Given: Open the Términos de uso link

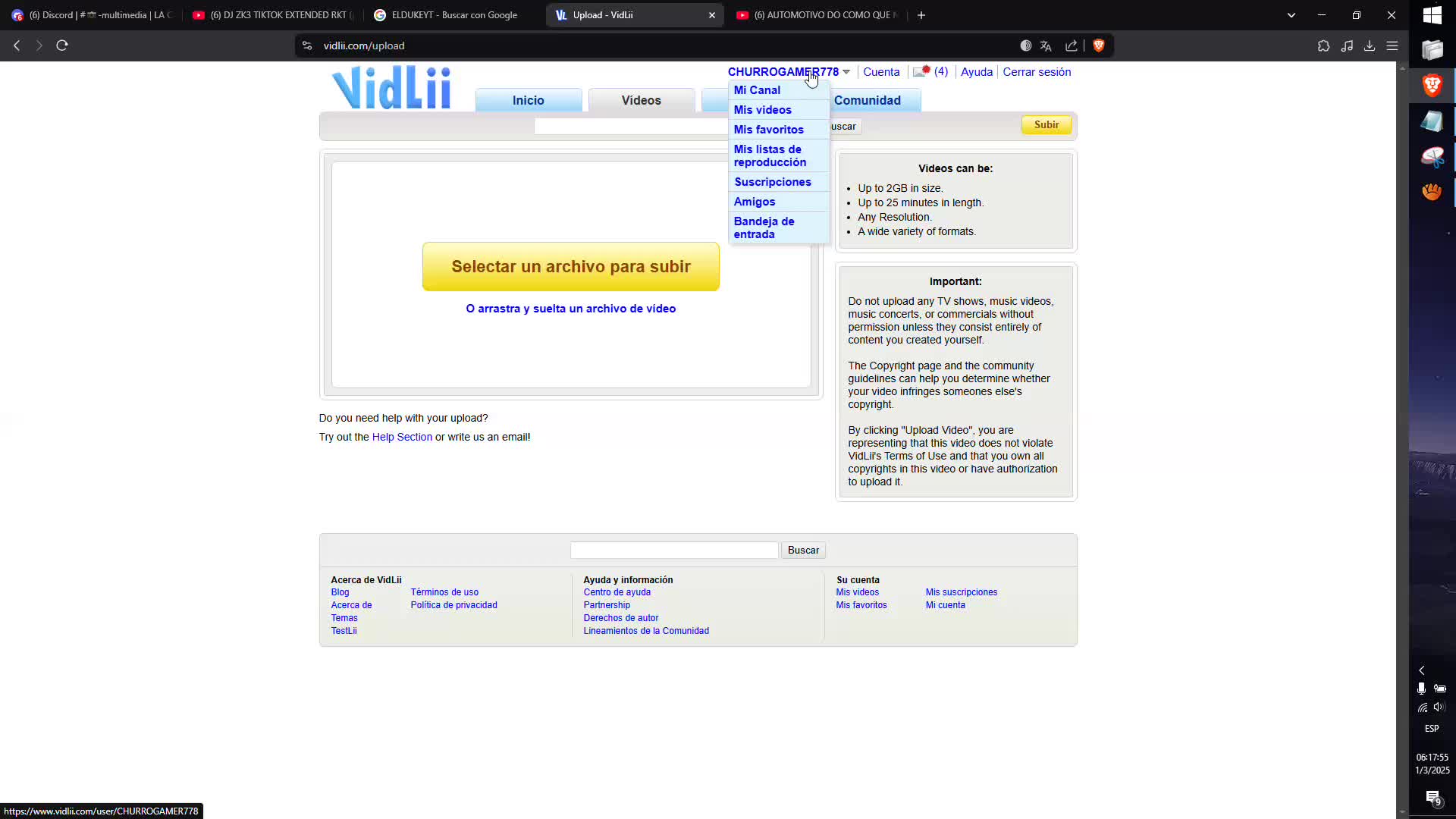Looking at the screenshot, I should tap(444, 592).
